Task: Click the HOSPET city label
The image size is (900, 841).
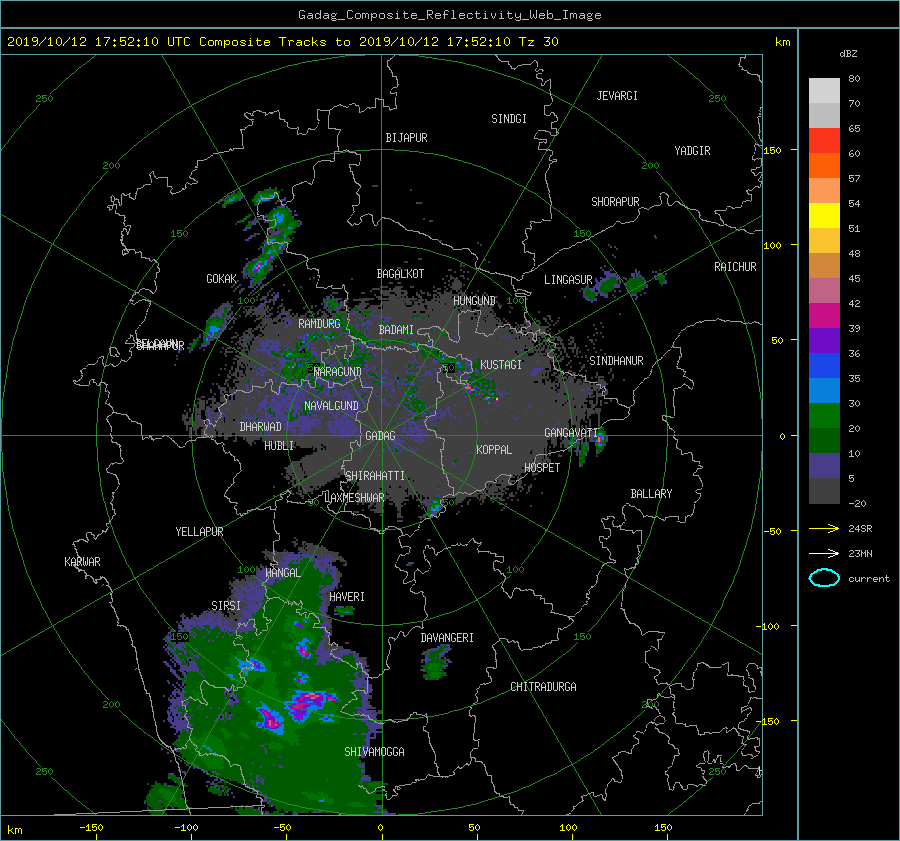Action: point(542,468)
